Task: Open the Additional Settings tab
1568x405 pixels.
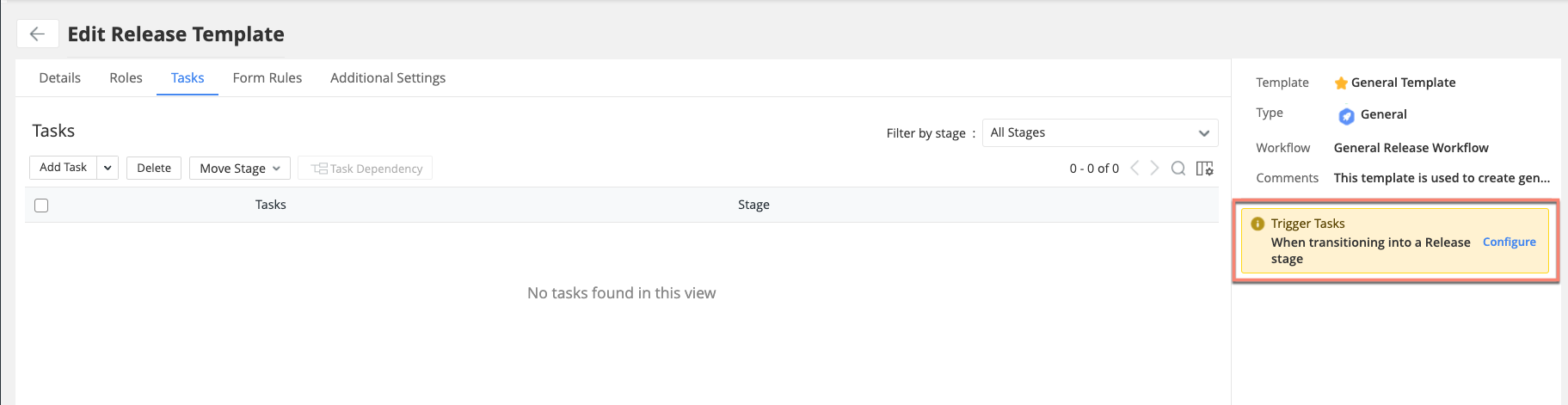Action: (x=388, y=78)
